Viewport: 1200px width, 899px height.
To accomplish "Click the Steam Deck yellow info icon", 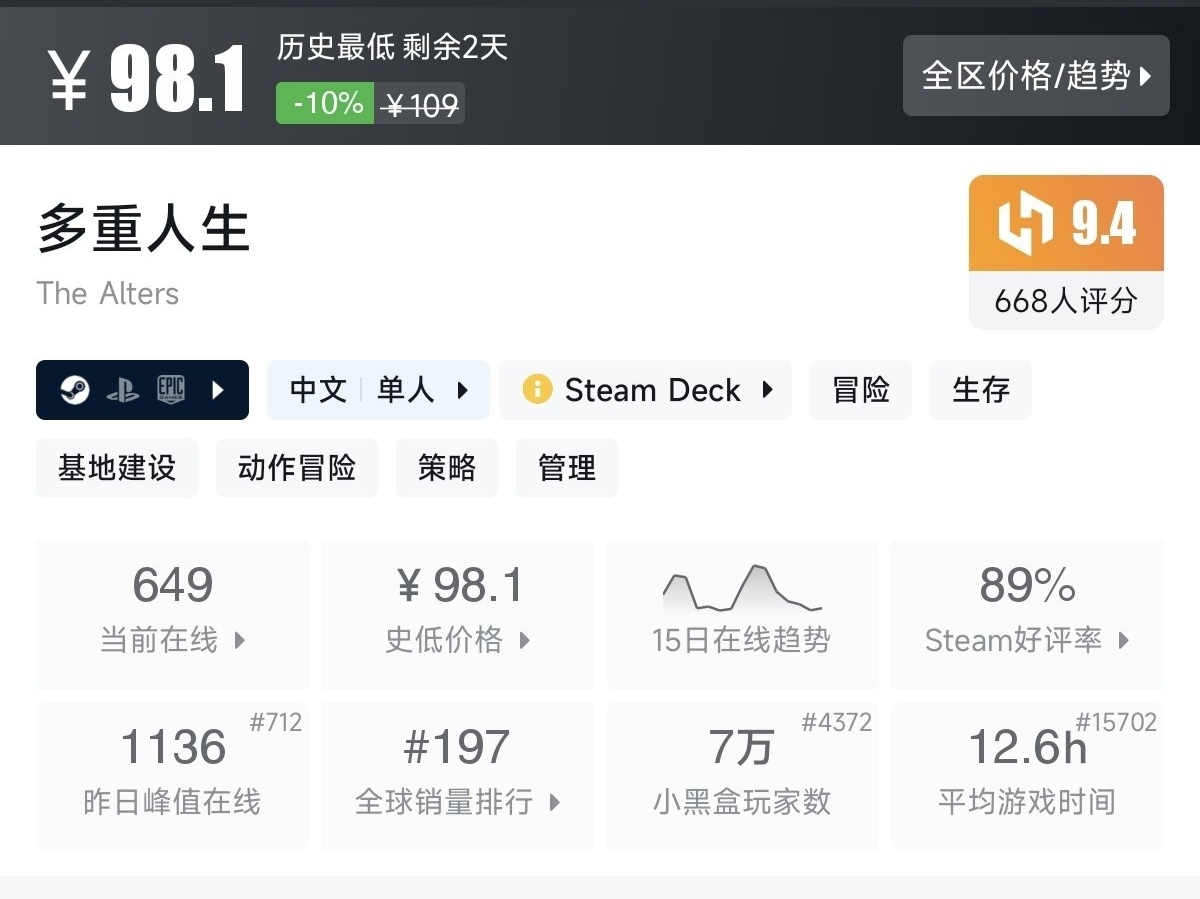I will click(x=537, y=390).
